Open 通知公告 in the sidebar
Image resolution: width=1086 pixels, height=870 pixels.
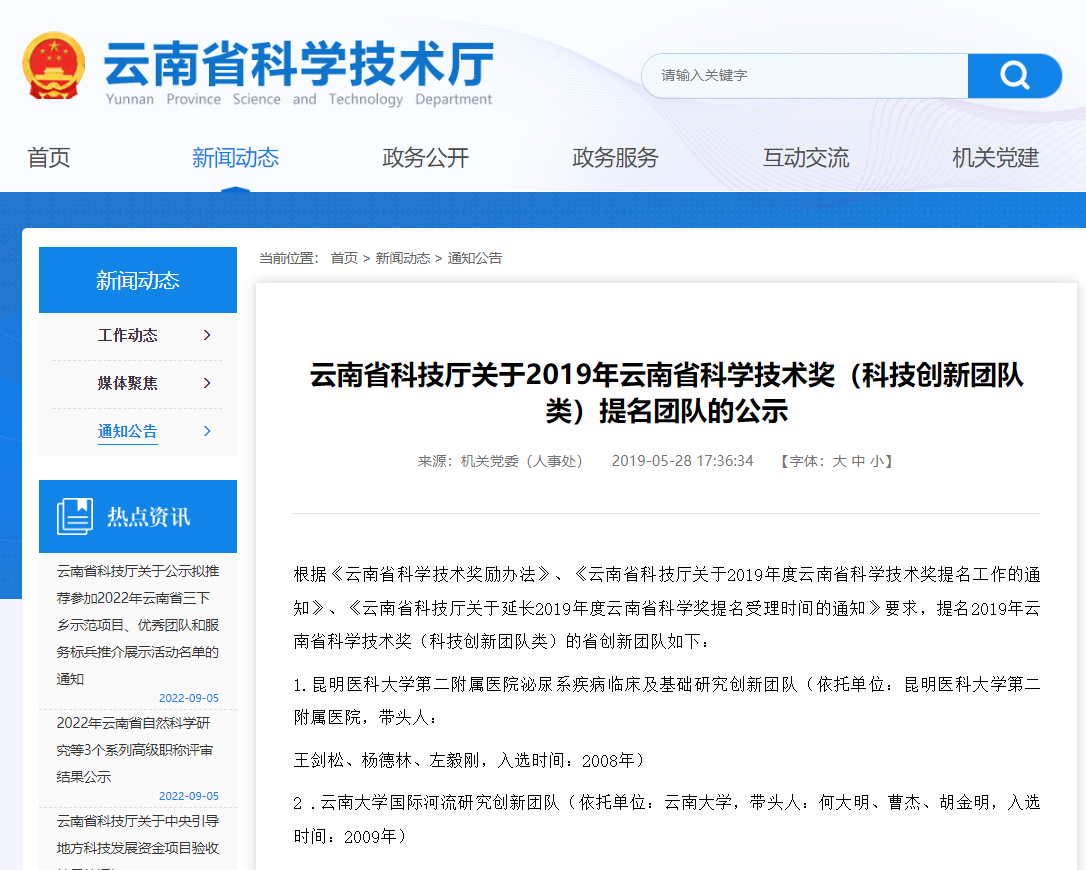pos(127,432)
